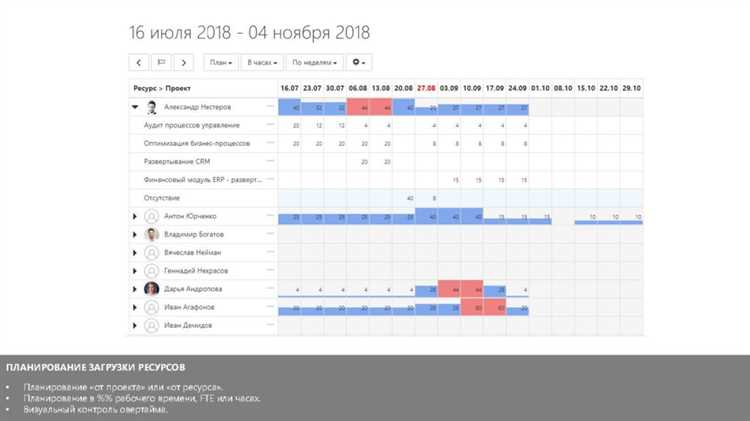Click Аудит процессов cell for week 16.07
The width and height of the screenshot is (750, 421).
(x=289, y=125)
